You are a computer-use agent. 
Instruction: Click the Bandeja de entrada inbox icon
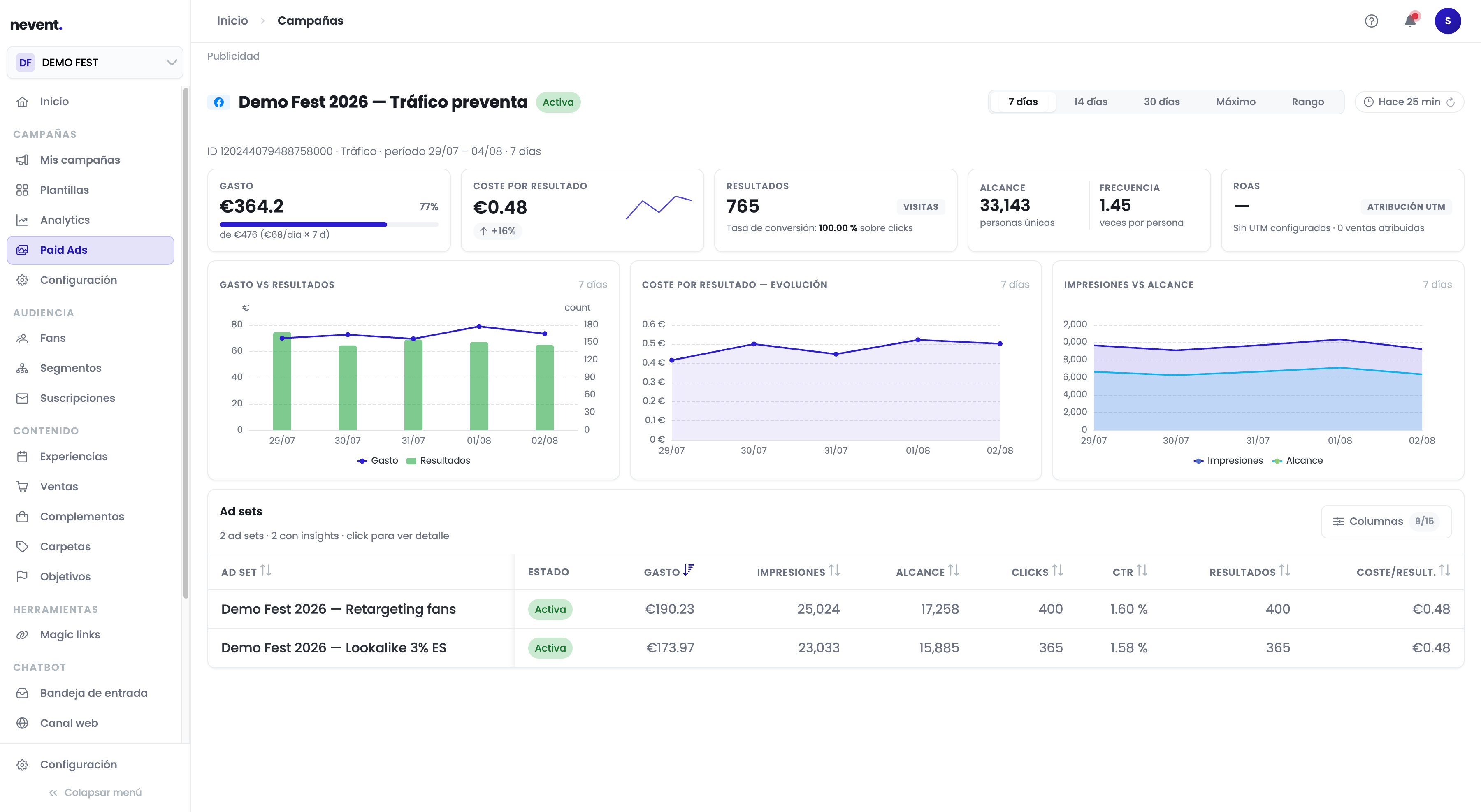pyautogui.click(x=23, y=694)
